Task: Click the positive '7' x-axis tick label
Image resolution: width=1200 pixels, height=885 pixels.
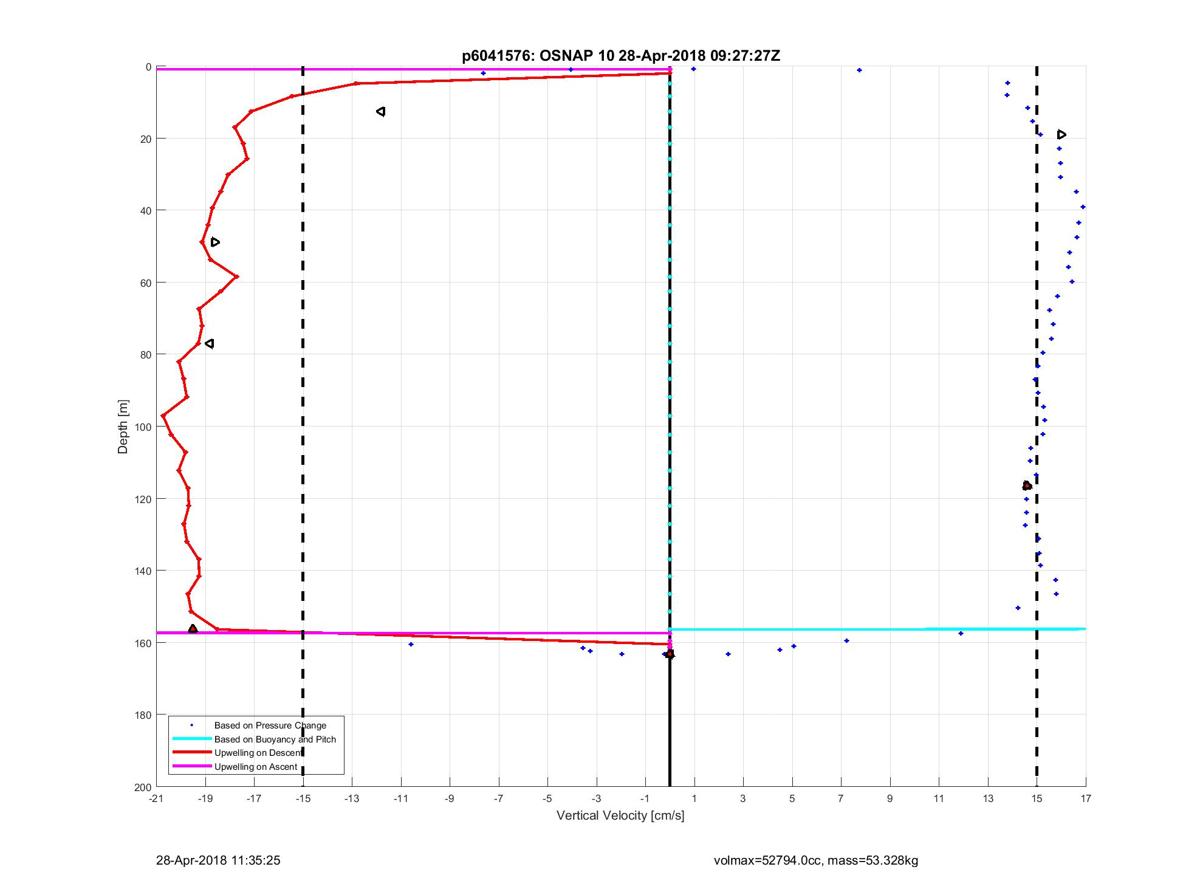Action: [x=841, y=799]
